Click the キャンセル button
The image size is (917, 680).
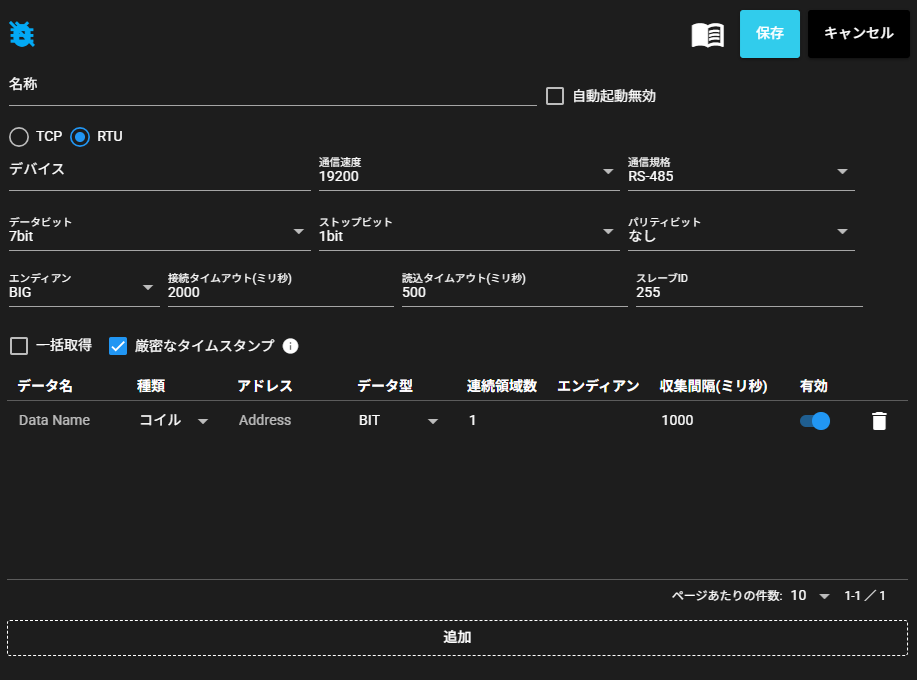(x=858, y=34)
